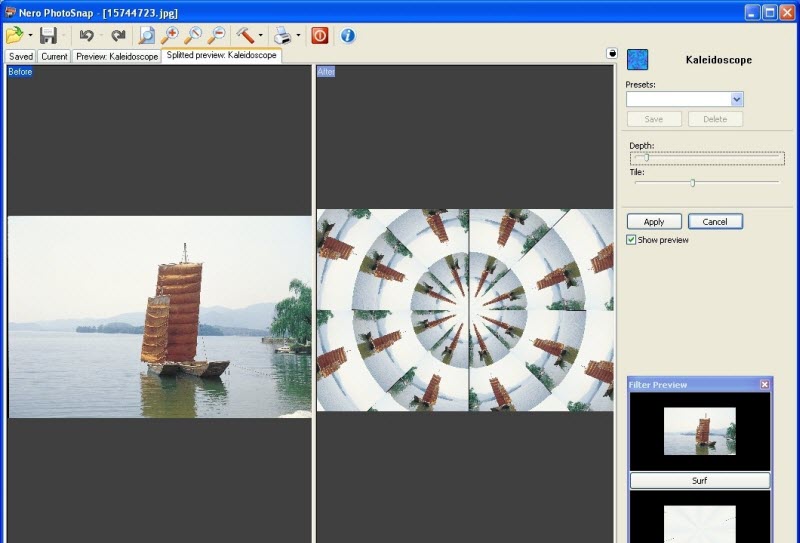
Task: Apply the Kaleidoscope filter
Action: pos(654,221)
